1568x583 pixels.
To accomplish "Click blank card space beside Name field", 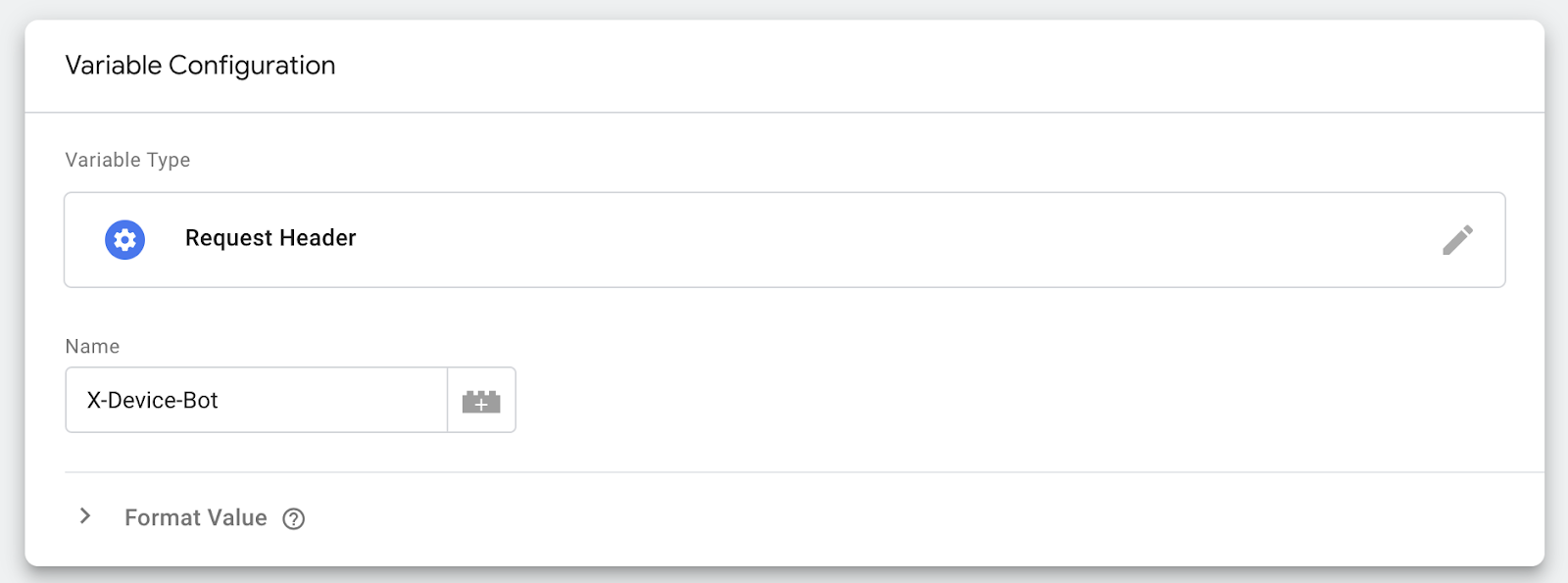I will click(980, 400).
